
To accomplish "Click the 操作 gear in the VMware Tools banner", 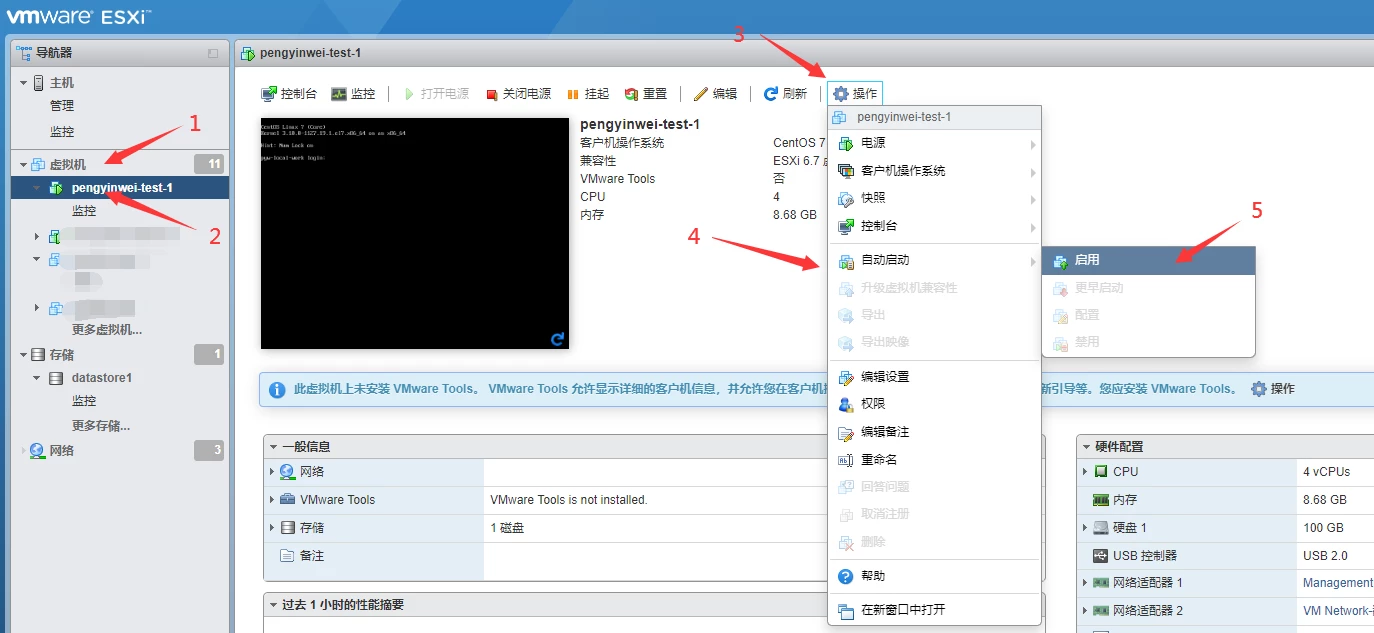I will coord(1273,389).
